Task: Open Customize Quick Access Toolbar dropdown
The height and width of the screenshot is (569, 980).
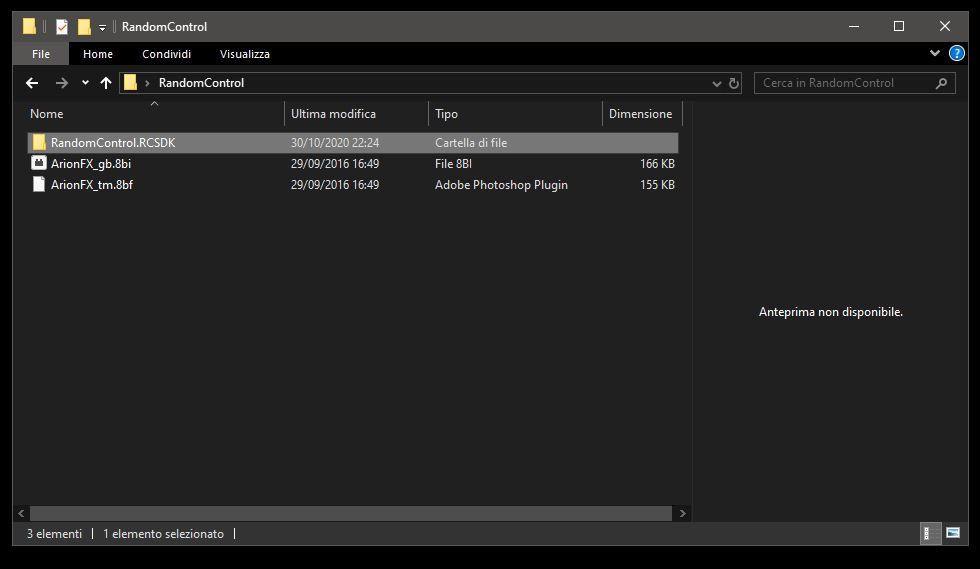Action: [x=102, y=27]
